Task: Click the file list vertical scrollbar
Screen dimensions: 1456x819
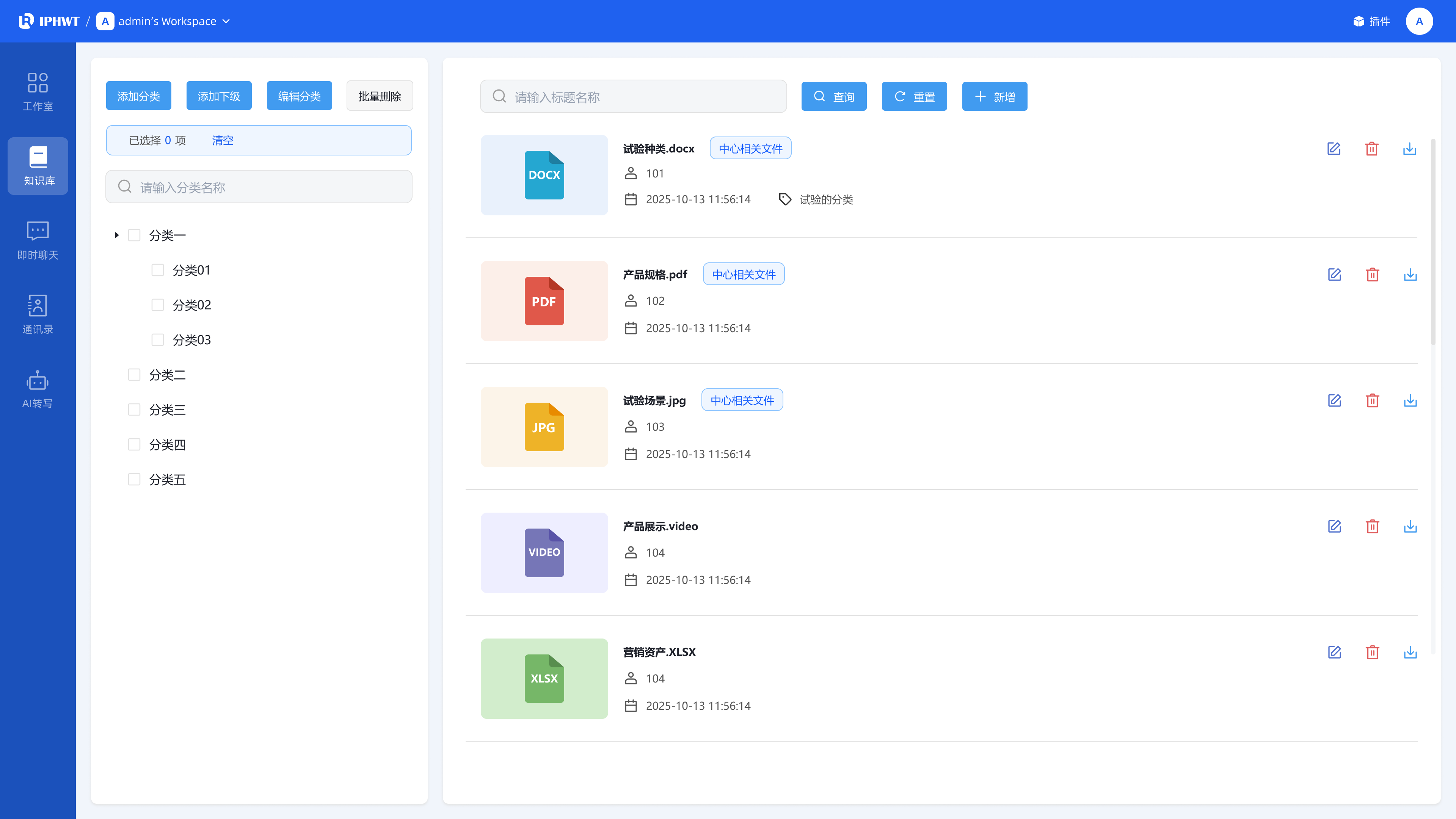Action: click(x=1433, y=242)
